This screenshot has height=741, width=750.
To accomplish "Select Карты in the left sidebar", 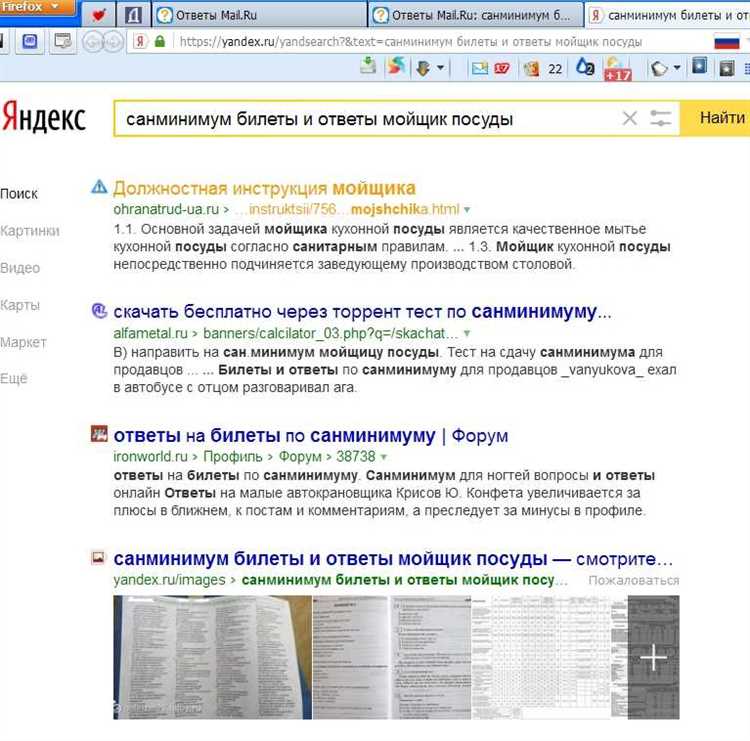I will (20, 305).
